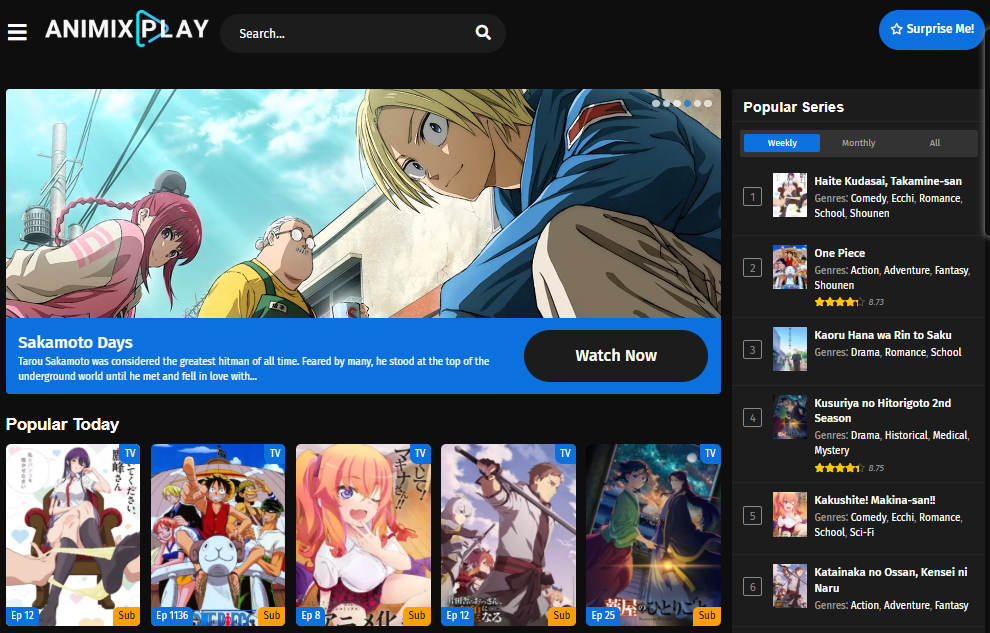Open the swordsman Ep 12 poster card
Image resolution: width=990 pixels, height=633 pixels.
tap(508, 535)
